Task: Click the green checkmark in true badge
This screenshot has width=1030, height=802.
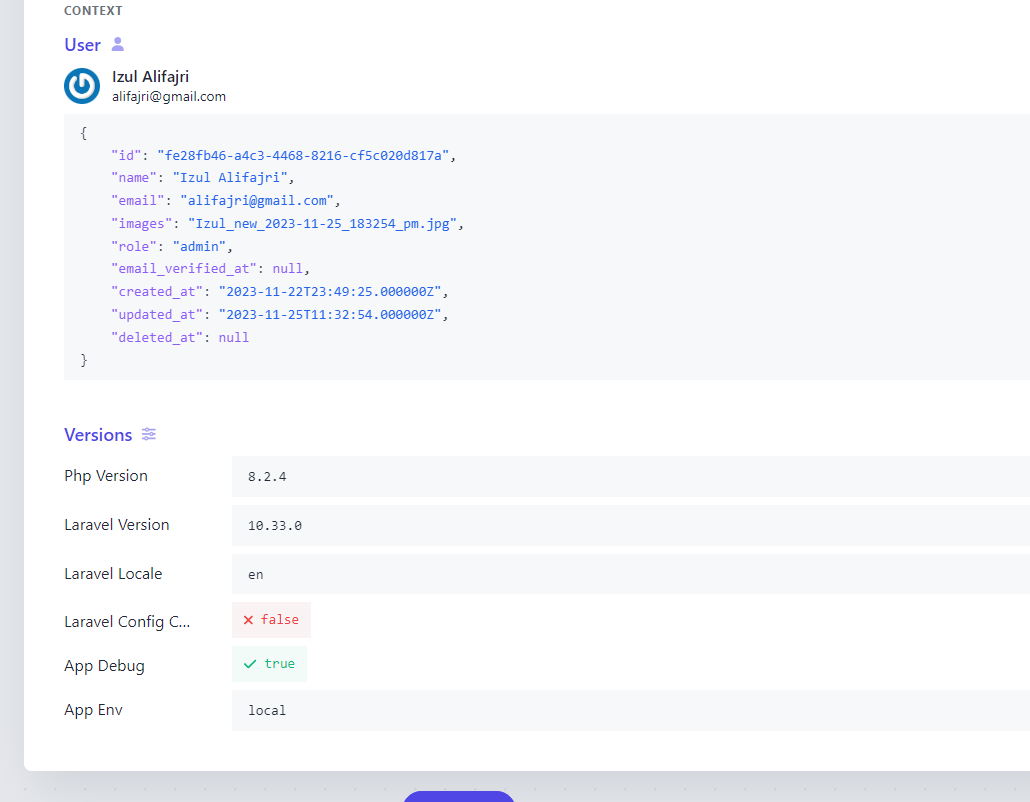Action: coord(250,664)
